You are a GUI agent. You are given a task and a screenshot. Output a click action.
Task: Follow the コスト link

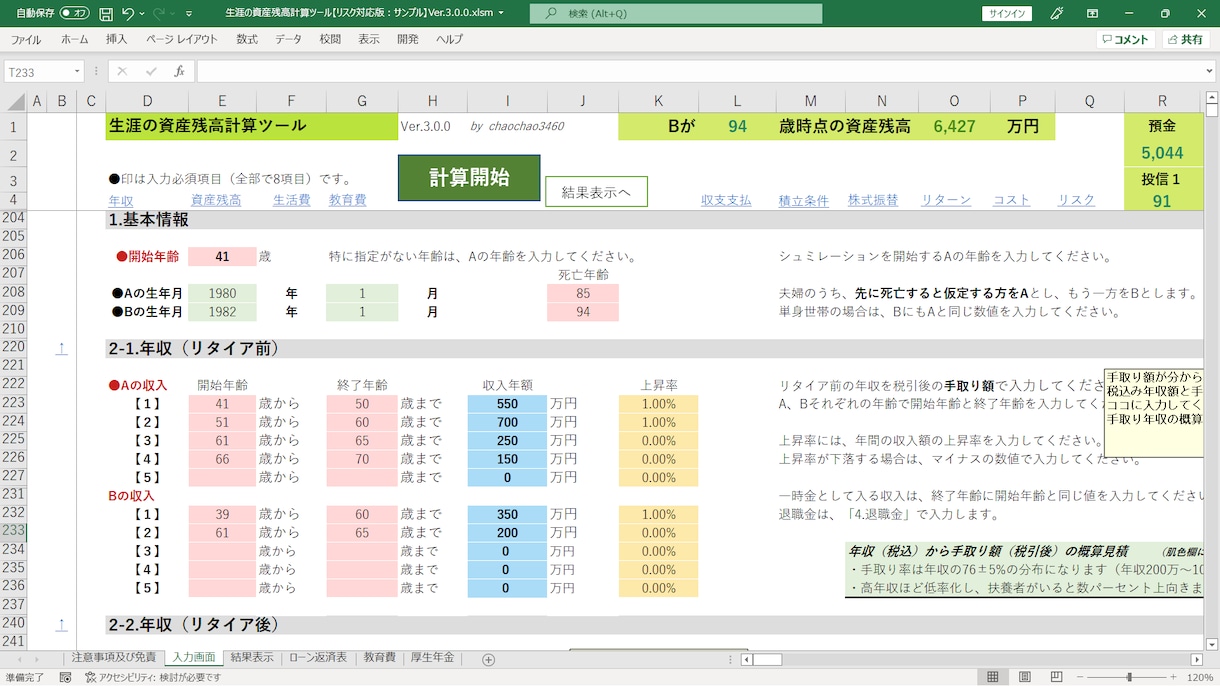coord(1011,200)
